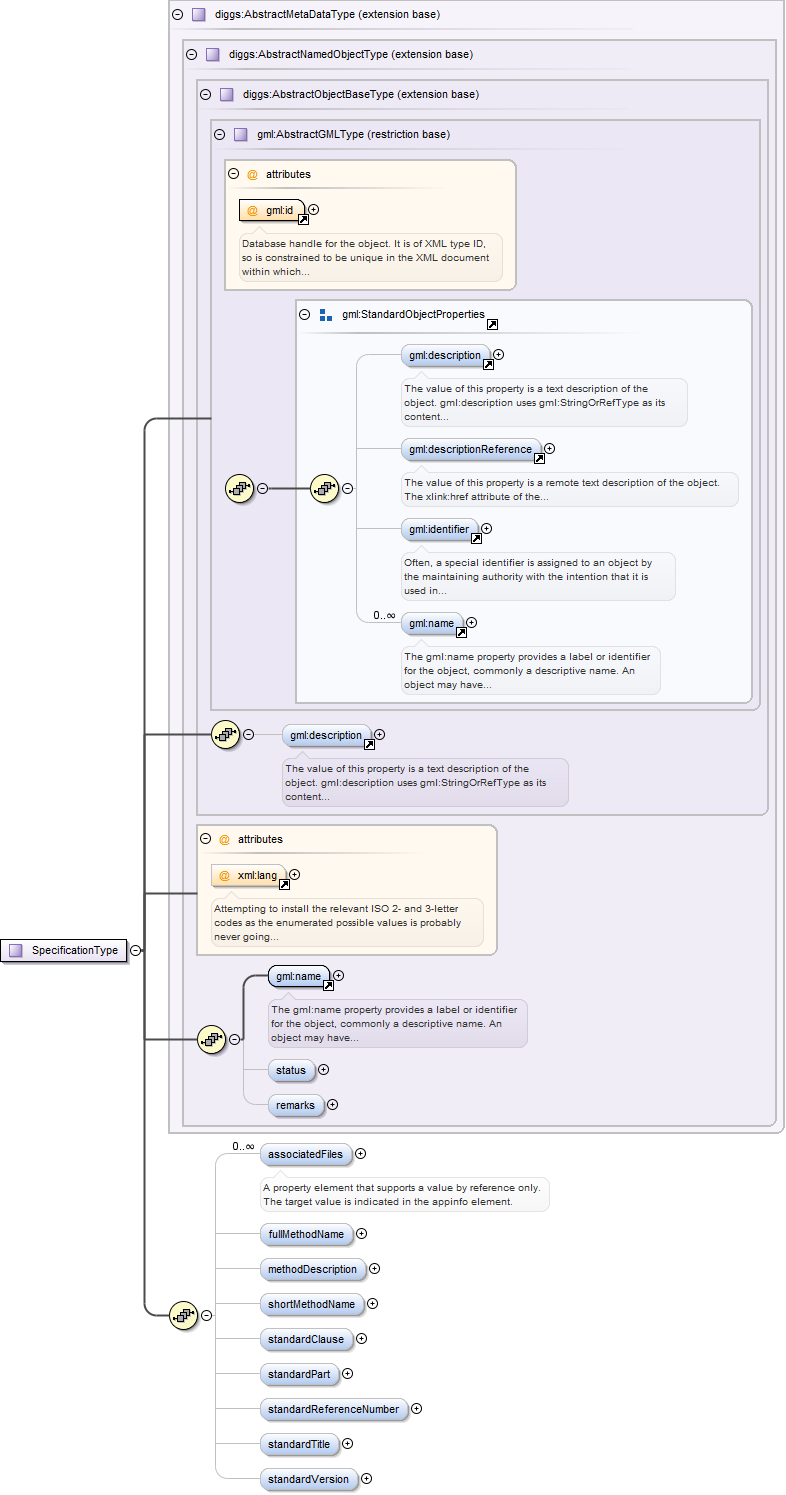Open the gml:identifier element link
This screenshot has height=1495, width=786.
(x=476, y=538)
